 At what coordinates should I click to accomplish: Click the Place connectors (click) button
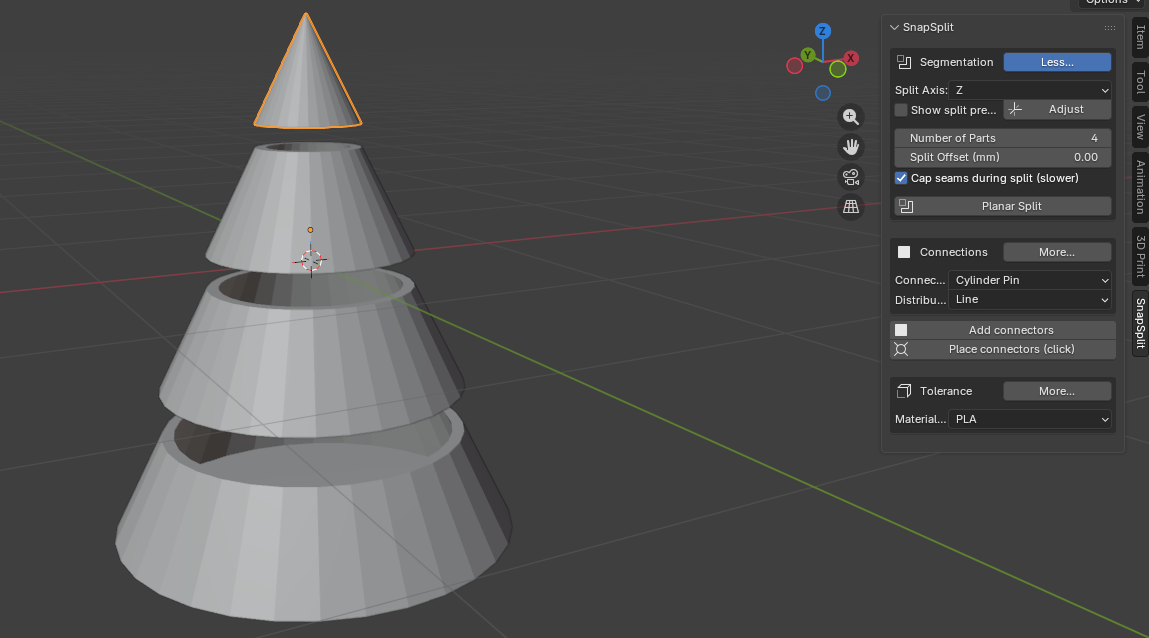(1002, 349)
